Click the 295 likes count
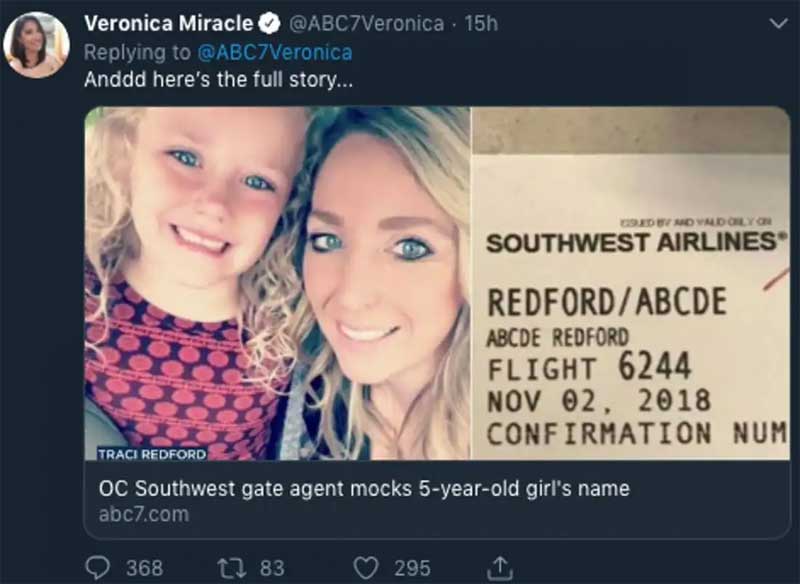The height and width of the screenshot is (584, 800). coord(412,568)
